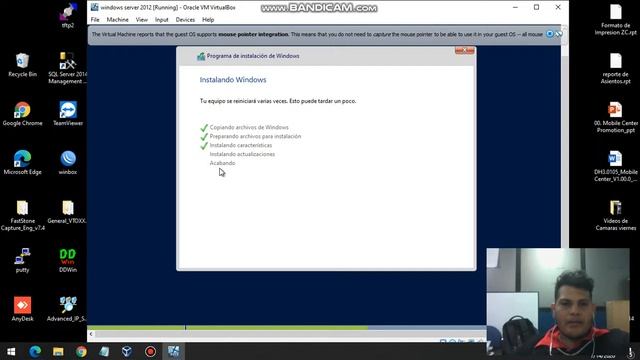
Task: Open reporte de Asientos.rpt file
Action: coord(616,69)
